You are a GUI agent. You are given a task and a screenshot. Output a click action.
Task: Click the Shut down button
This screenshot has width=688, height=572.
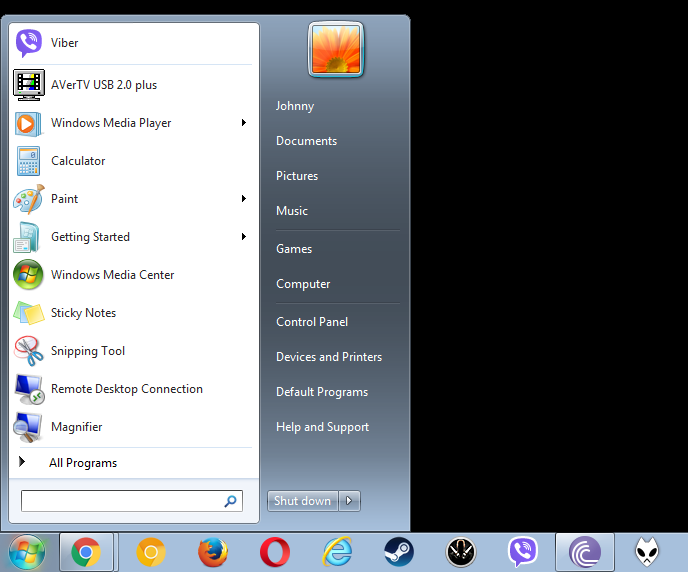303,501
